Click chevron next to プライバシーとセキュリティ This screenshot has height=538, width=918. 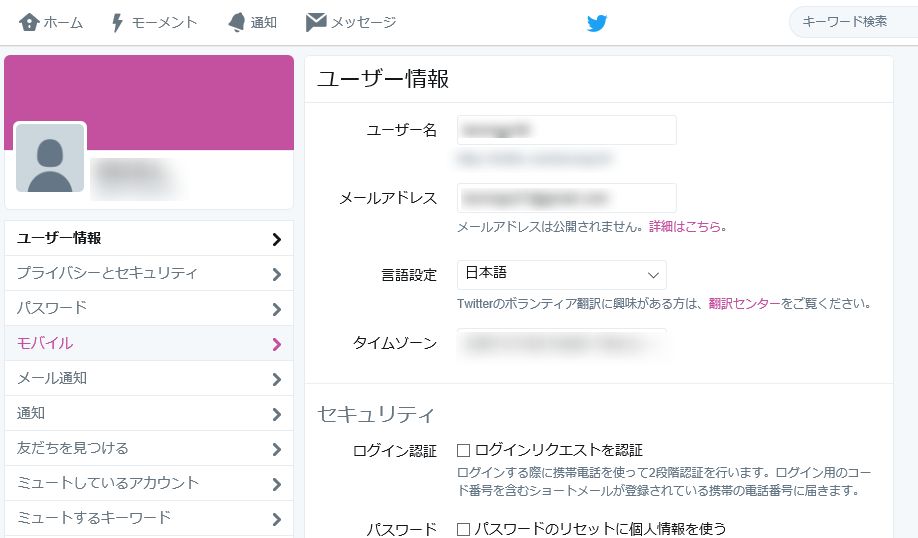coord(277,275)
